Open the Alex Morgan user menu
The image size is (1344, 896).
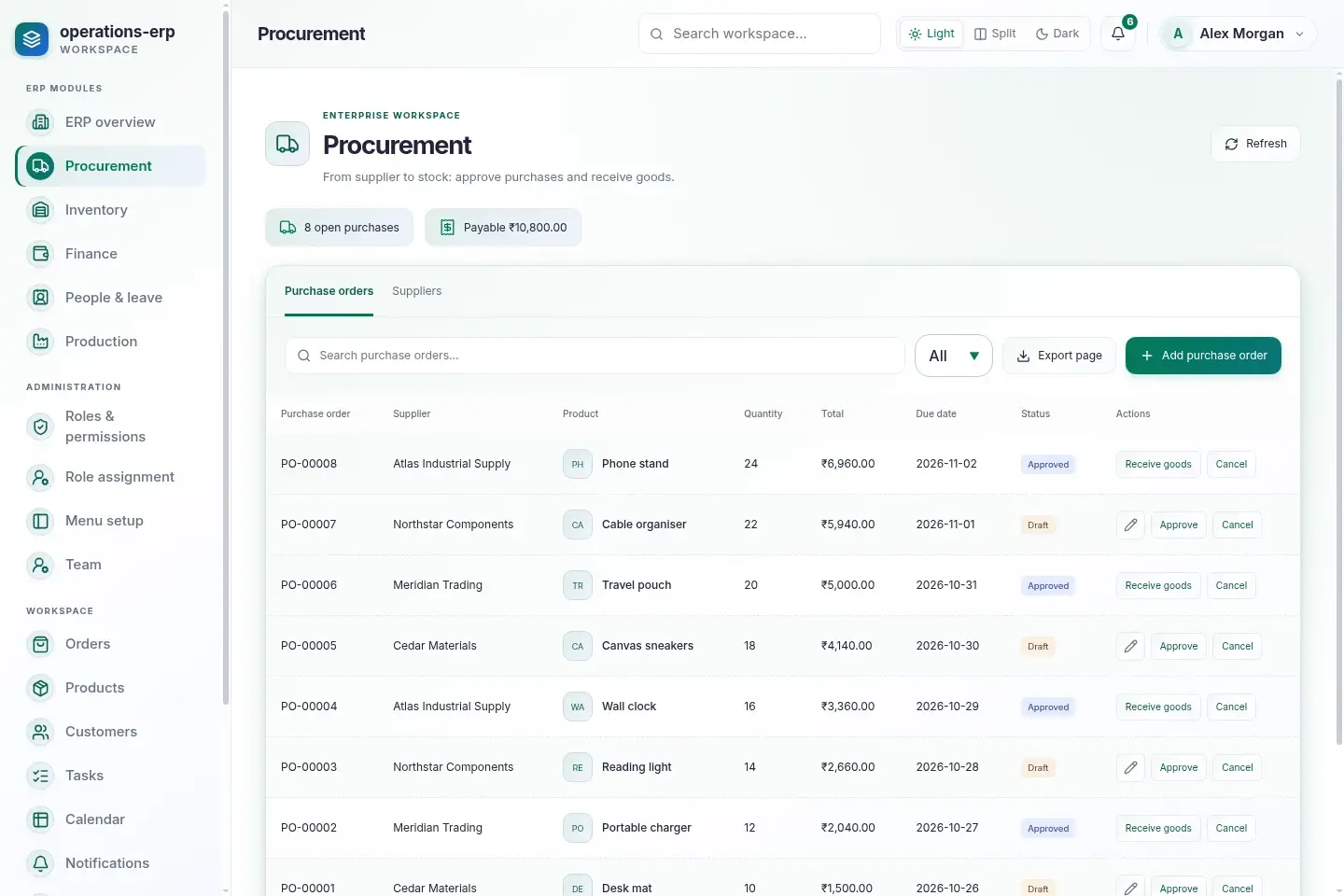1238,34
